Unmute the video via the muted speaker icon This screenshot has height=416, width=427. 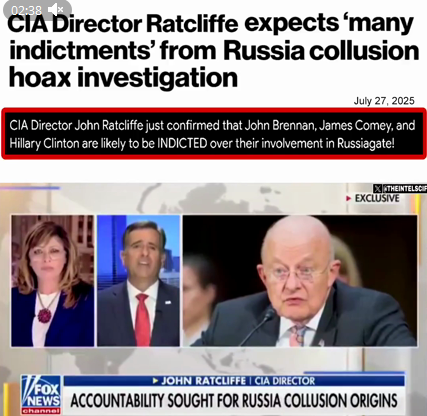55,10
